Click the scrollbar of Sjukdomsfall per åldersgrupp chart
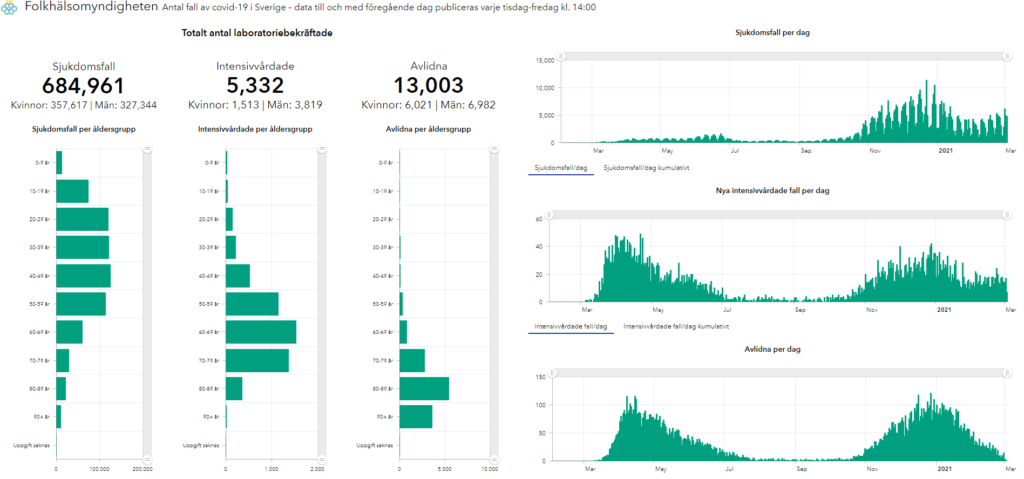The height and width of the screenshot is (479, 1024). [x=147, y=300]
